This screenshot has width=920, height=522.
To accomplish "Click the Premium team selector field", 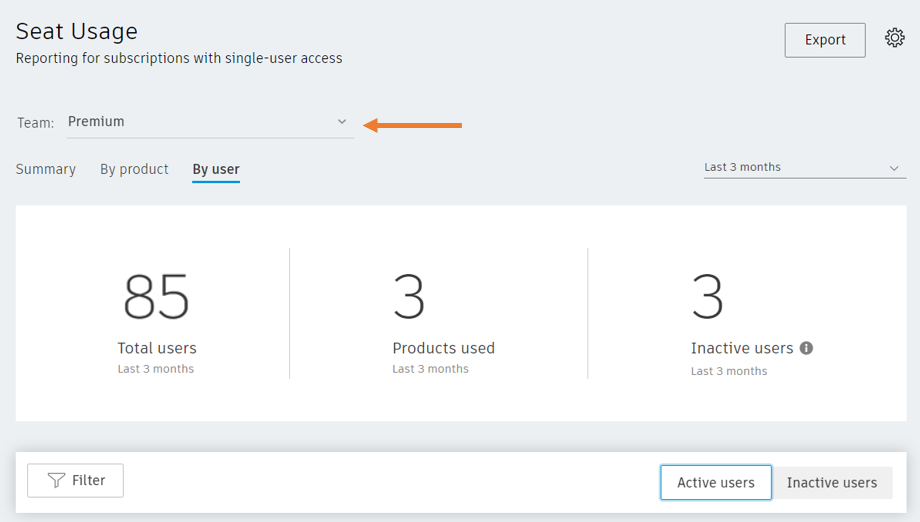I will (211, 122).
